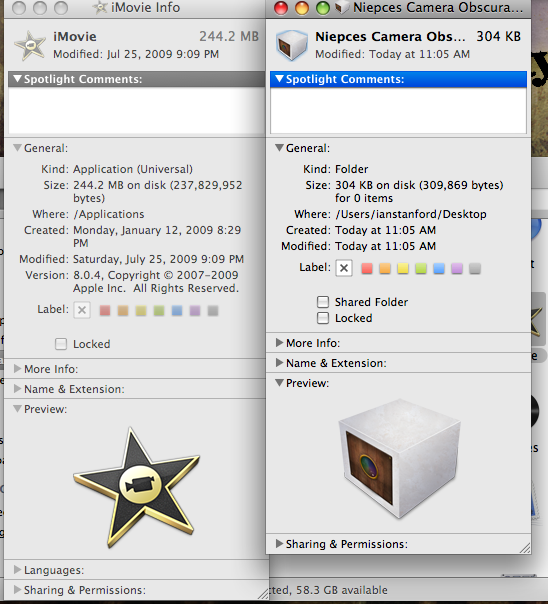
Task: Collapse General section in Niepces window
Action: (280, 148)
